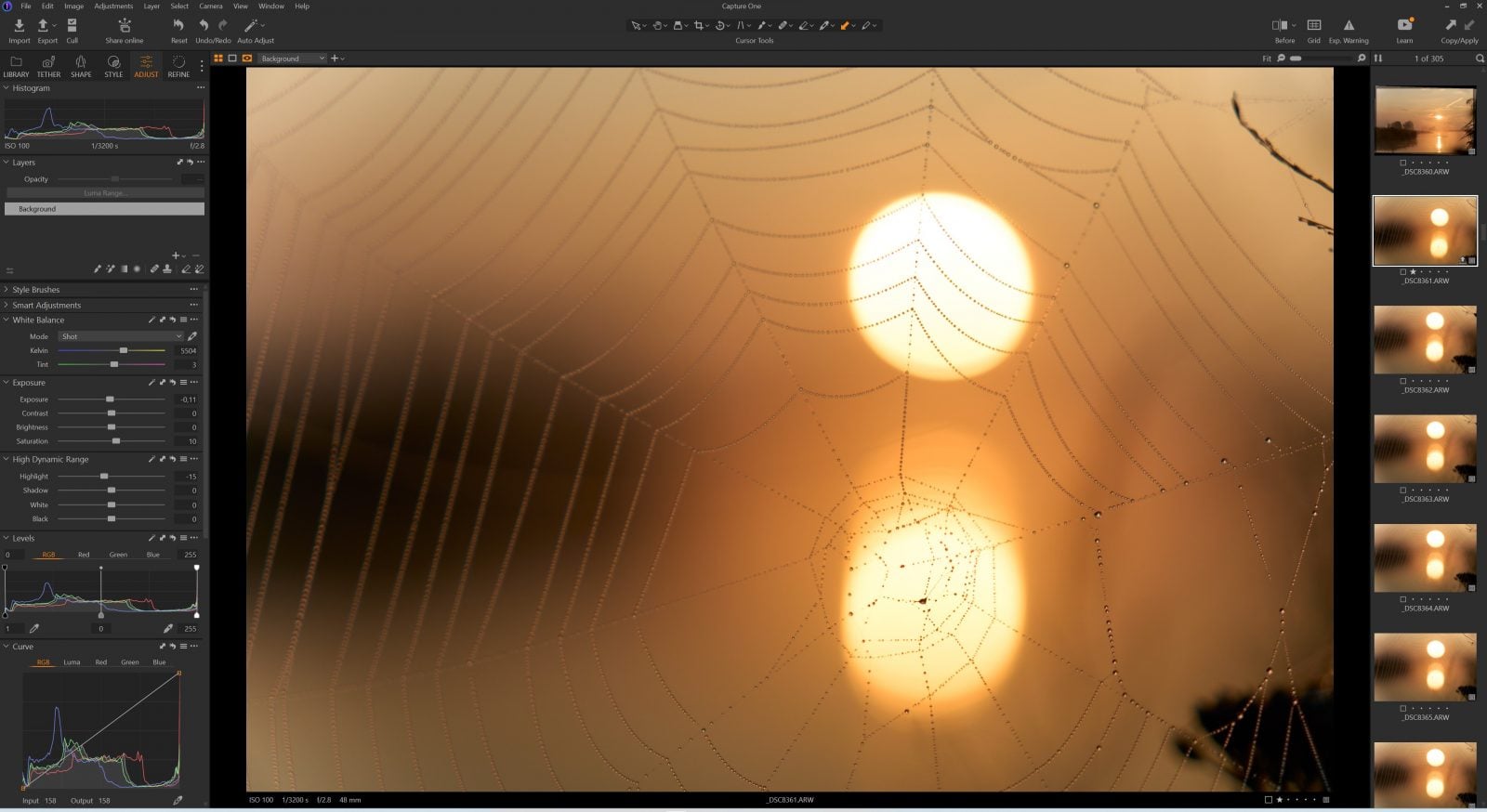Click the Reset adjustments icon

click(x=178, y=26)
